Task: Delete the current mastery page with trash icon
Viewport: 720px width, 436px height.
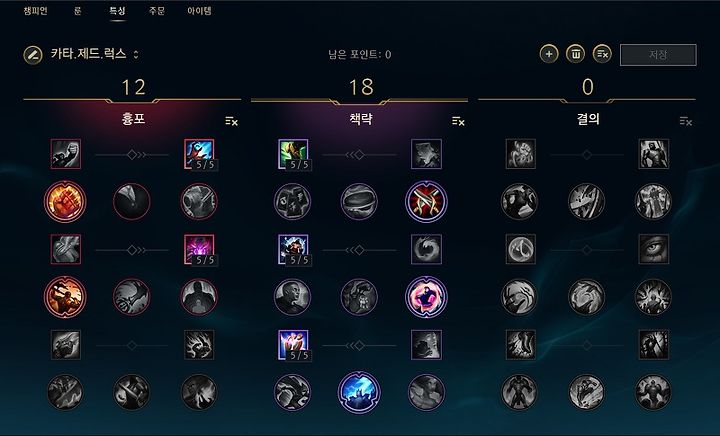Action: [575, 54]
